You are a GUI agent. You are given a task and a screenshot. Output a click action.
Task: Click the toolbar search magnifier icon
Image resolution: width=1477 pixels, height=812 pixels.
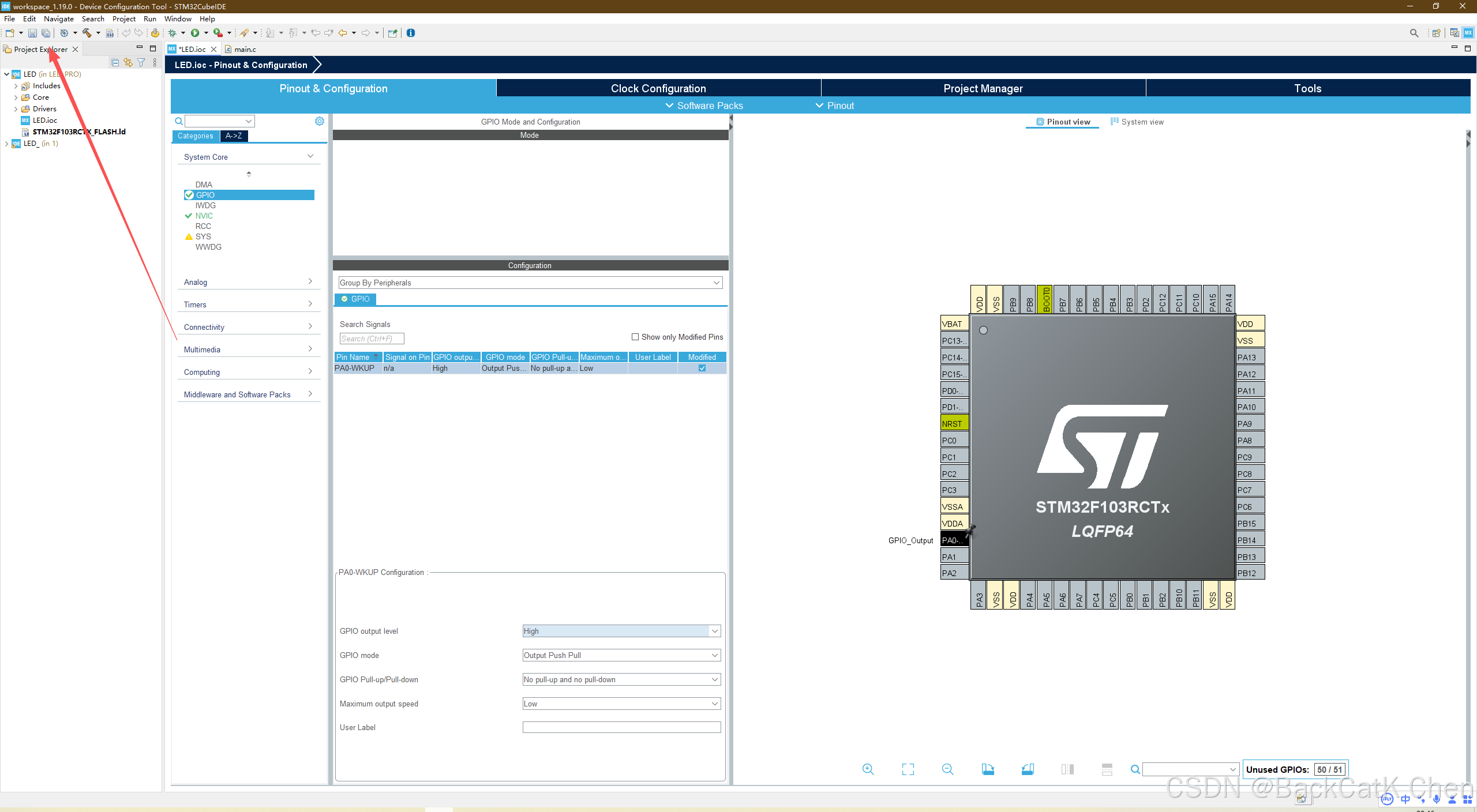(1414, 33)
